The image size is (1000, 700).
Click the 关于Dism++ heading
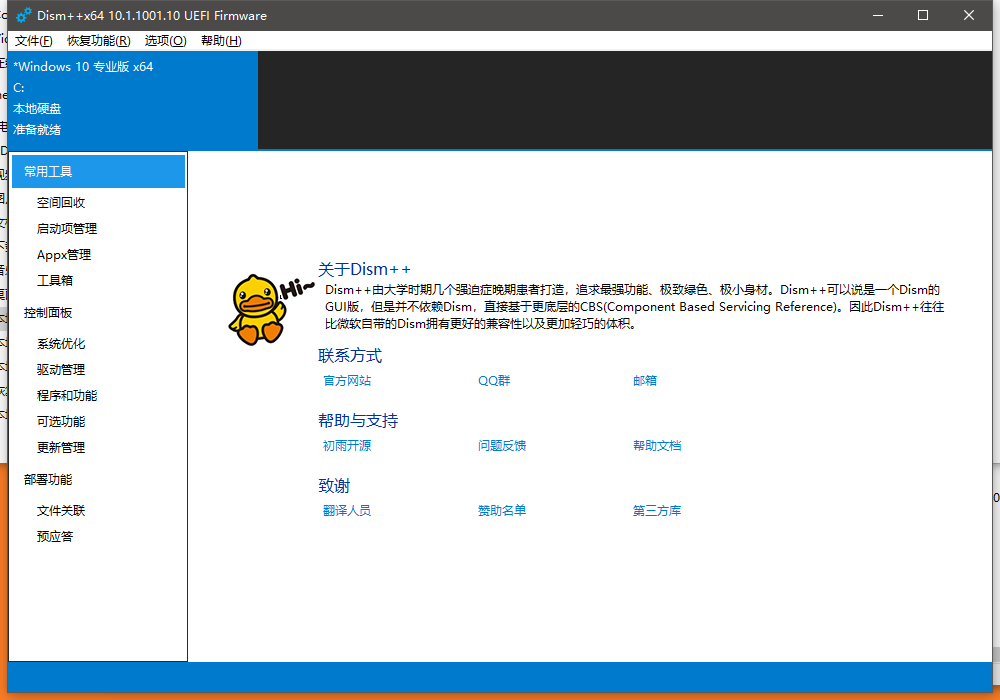(x=365, y=270)
